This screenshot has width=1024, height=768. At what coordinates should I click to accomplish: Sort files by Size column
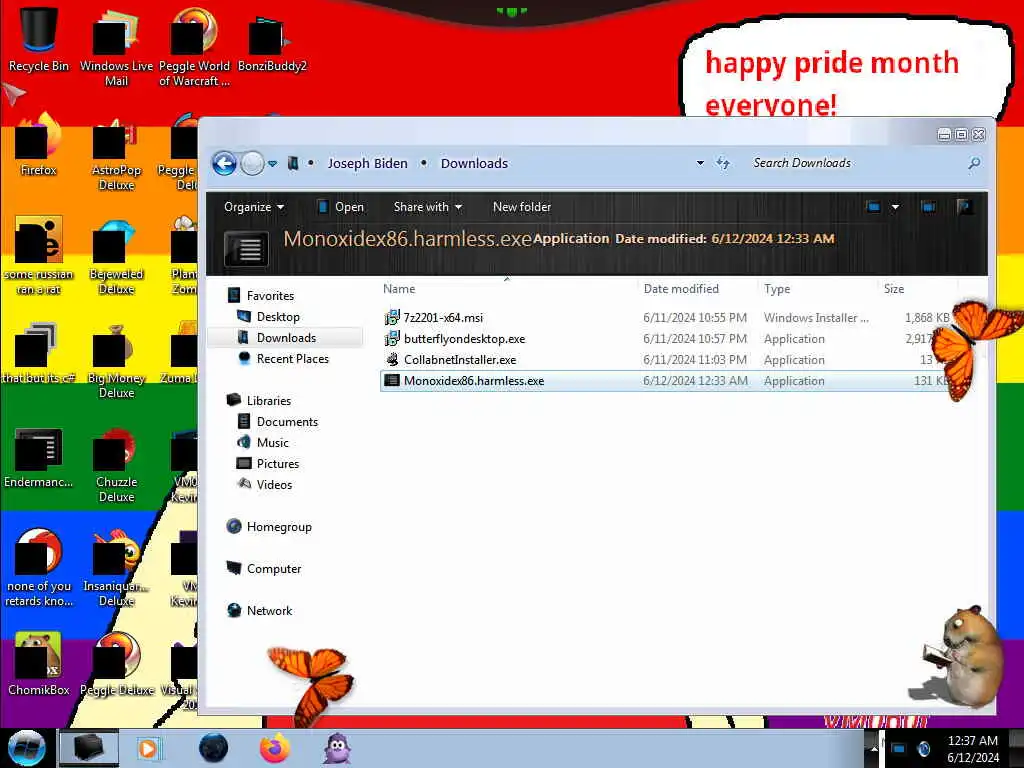pyautogui.click(x=894, y=289)
